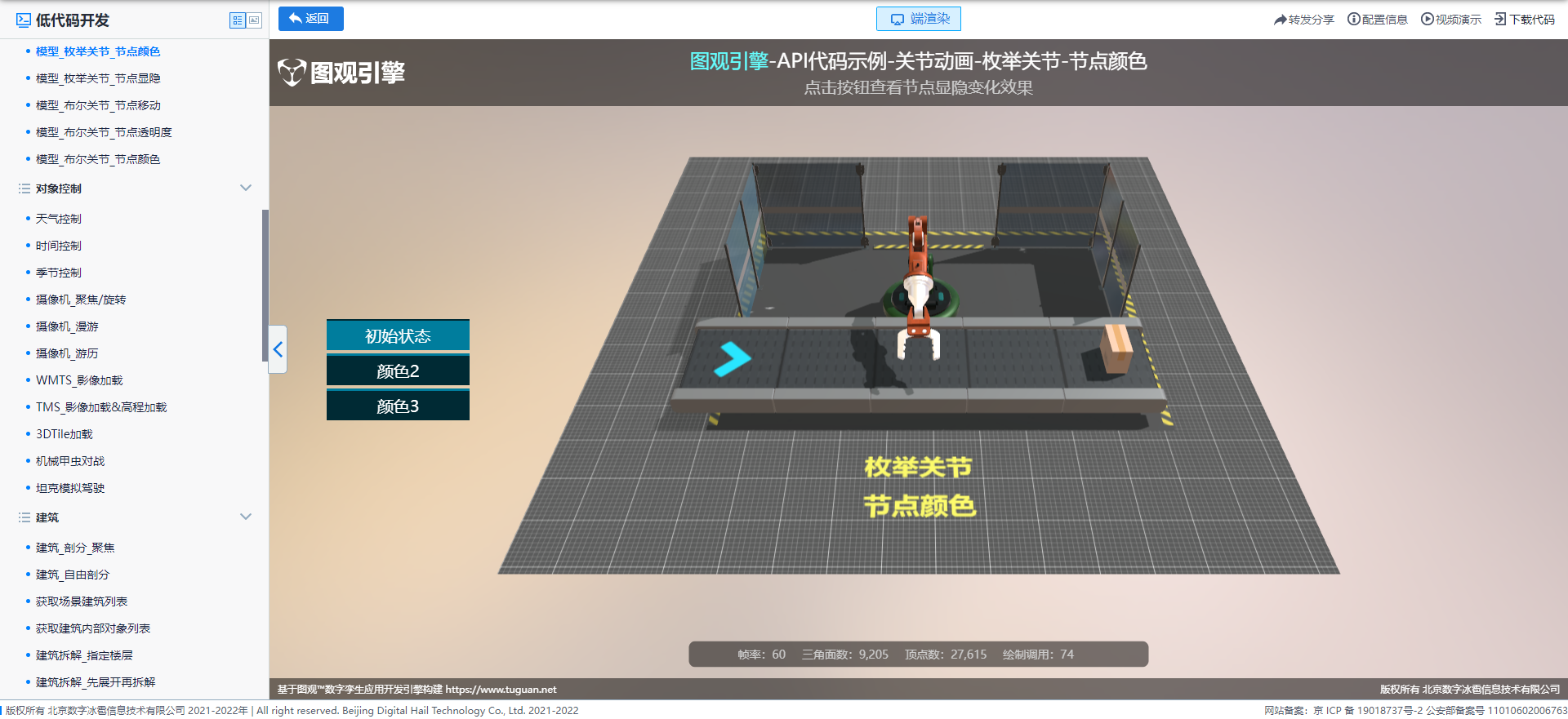
Task: Open 获取建筑内部对象列表 example
Action: [x=93, y=628]
